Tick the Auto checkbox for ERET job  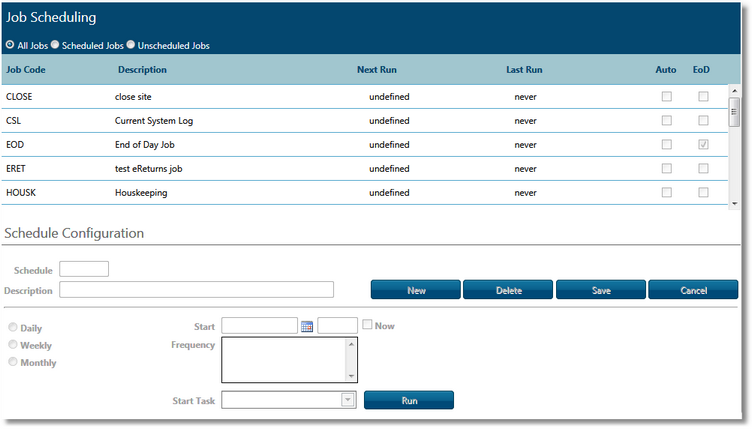click(x=667, y=168)
